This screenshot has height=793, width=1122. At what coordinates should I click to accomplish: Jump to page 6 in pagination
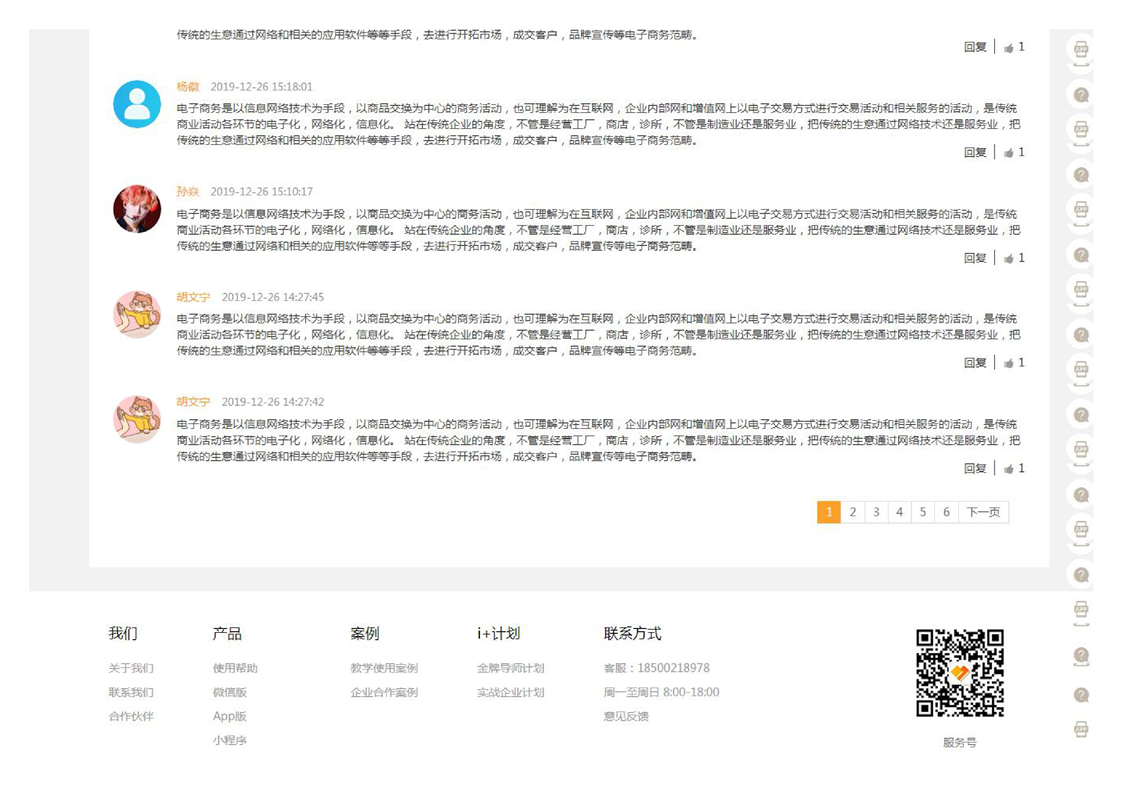pos(946,512)
